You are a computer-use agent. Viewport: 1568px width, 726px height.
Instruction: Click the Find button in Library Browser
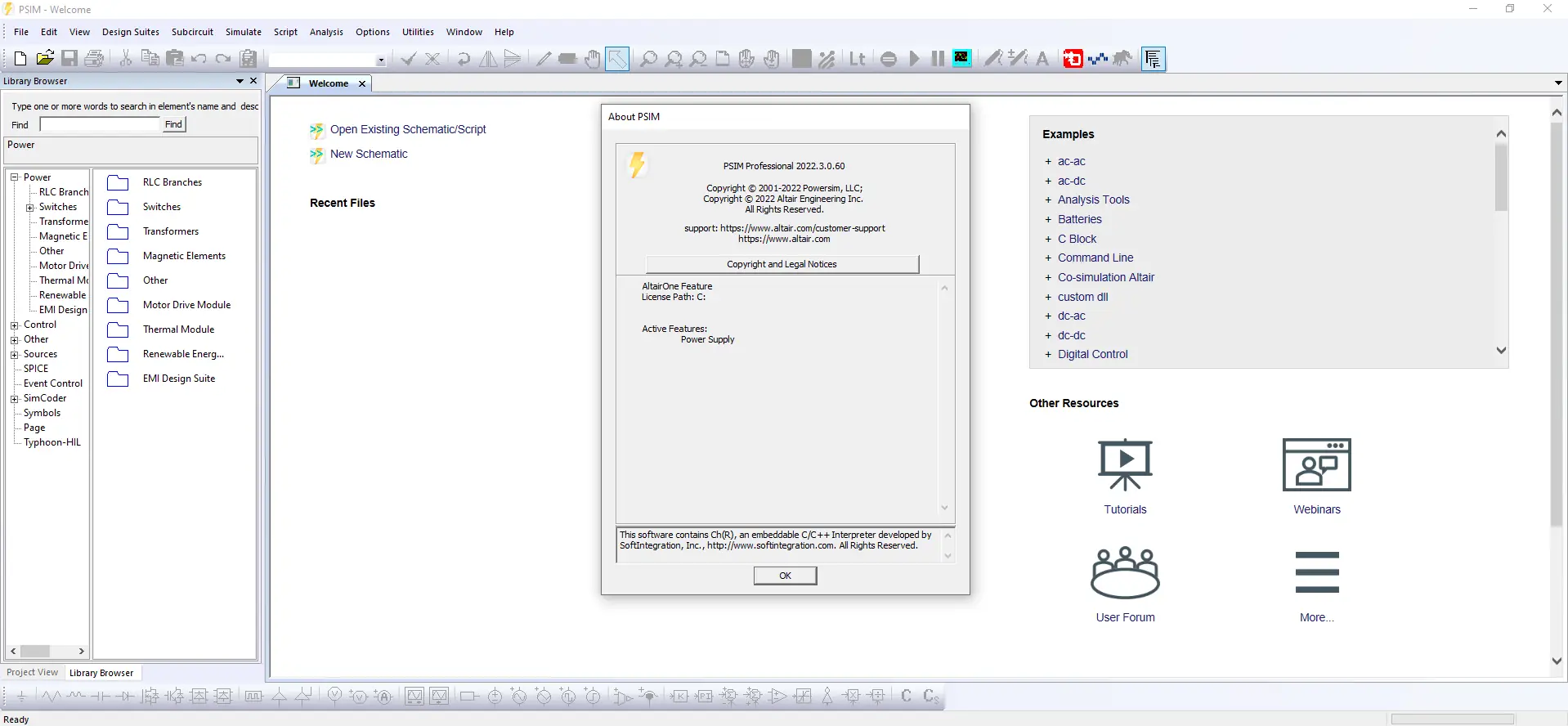coord(174,124)
